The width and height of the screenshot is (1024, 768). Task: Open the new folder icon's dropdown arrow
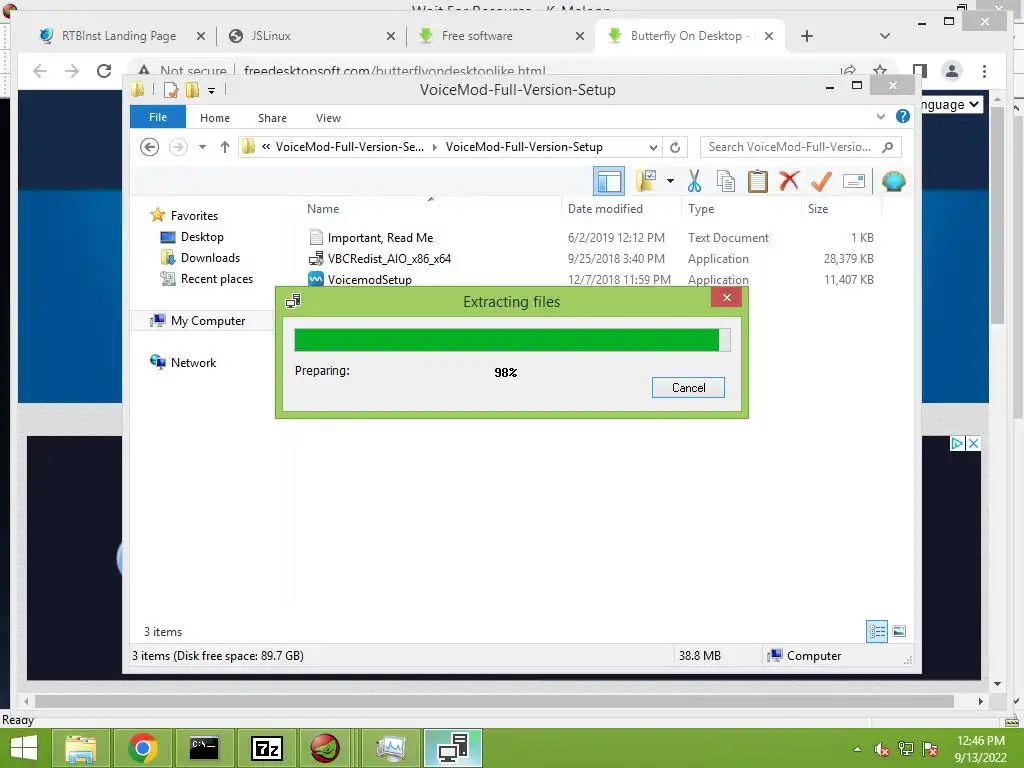[670, 181]
